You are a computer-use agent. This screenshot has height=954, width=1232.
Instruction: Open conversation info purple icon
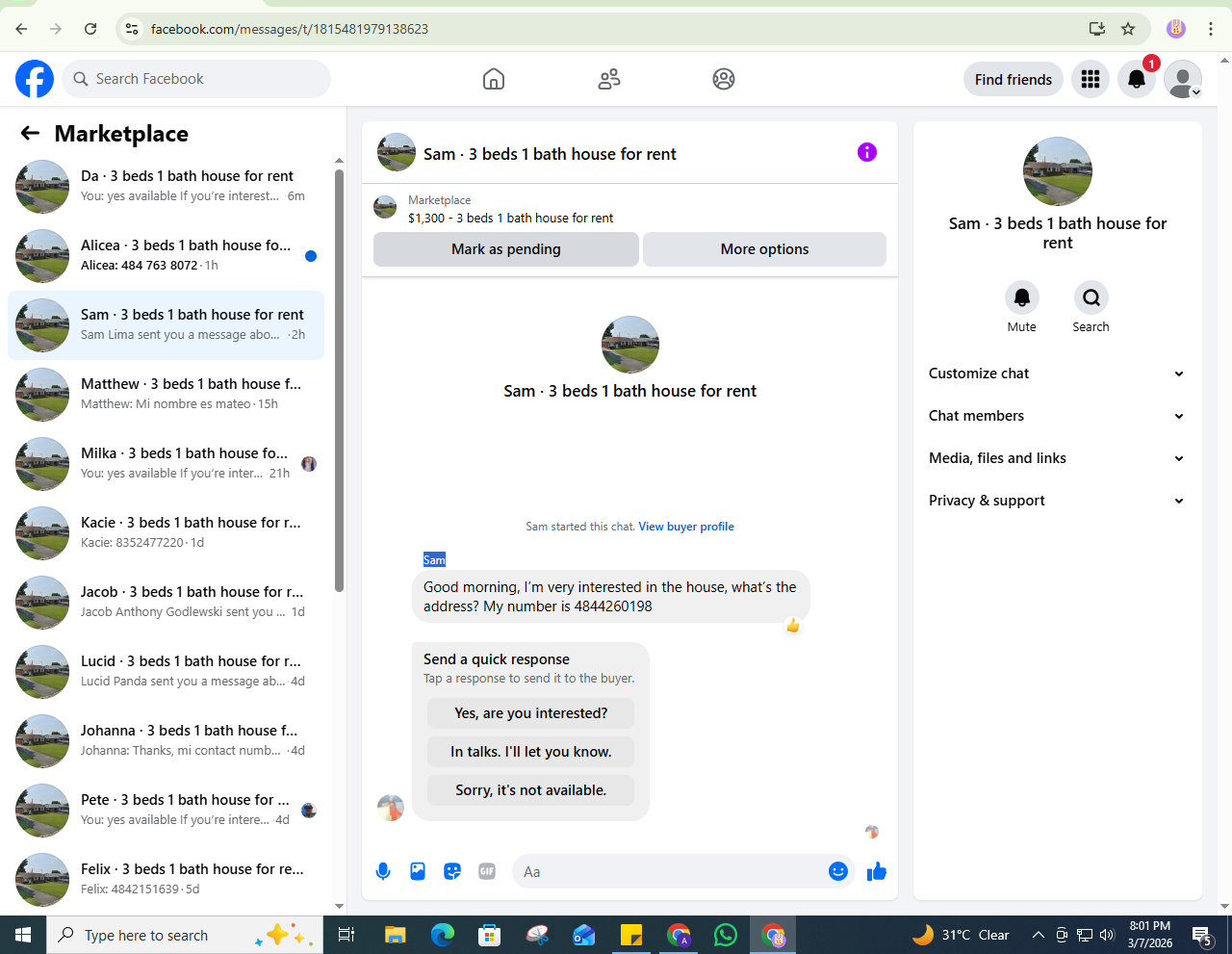point(867,152)
